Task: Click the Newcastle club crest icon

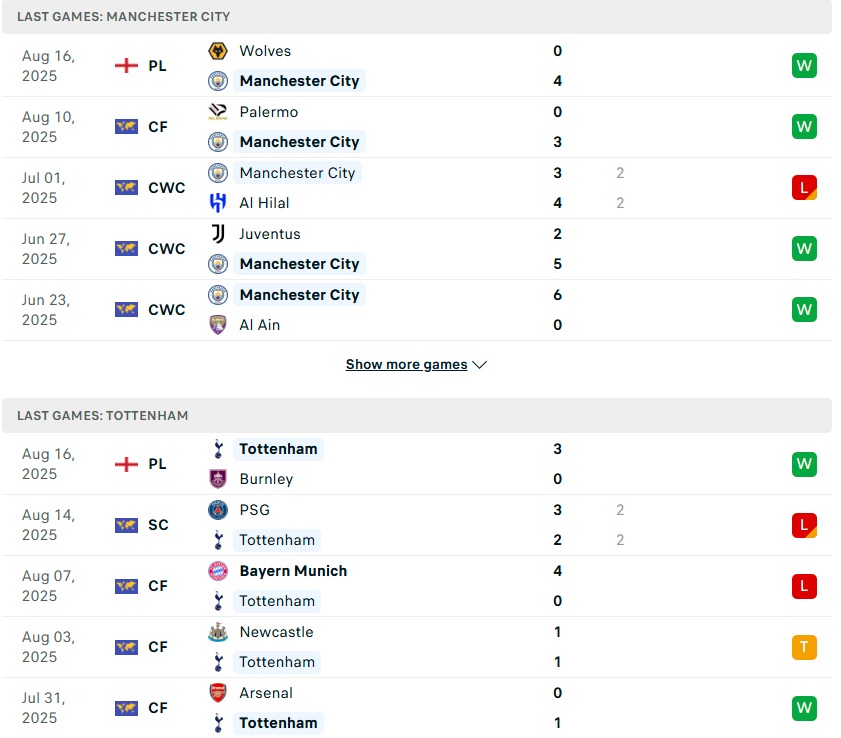Action: pos(218,632)
